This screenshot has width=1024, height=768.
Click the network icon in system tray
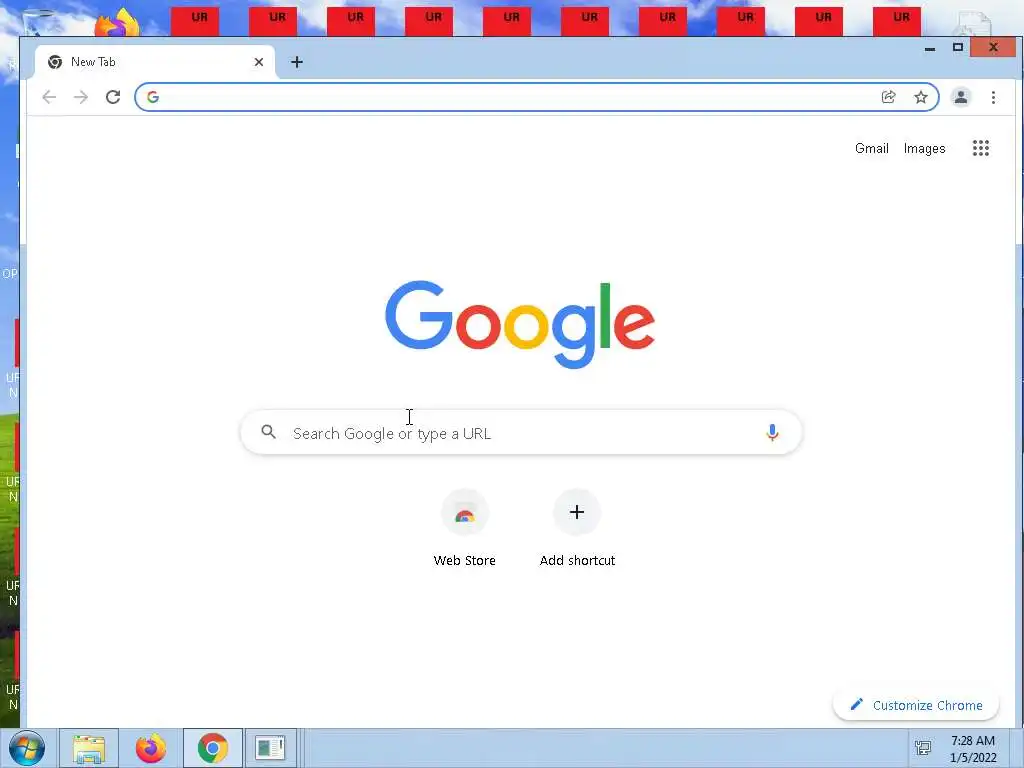923,748
